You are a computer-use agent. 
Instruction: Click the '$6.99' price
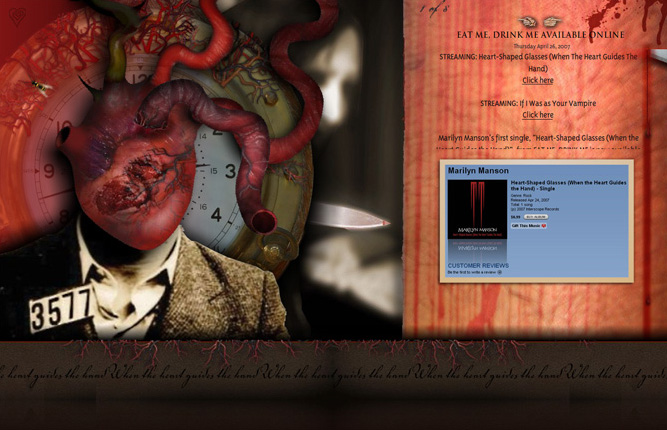click(x=516, y=217)
